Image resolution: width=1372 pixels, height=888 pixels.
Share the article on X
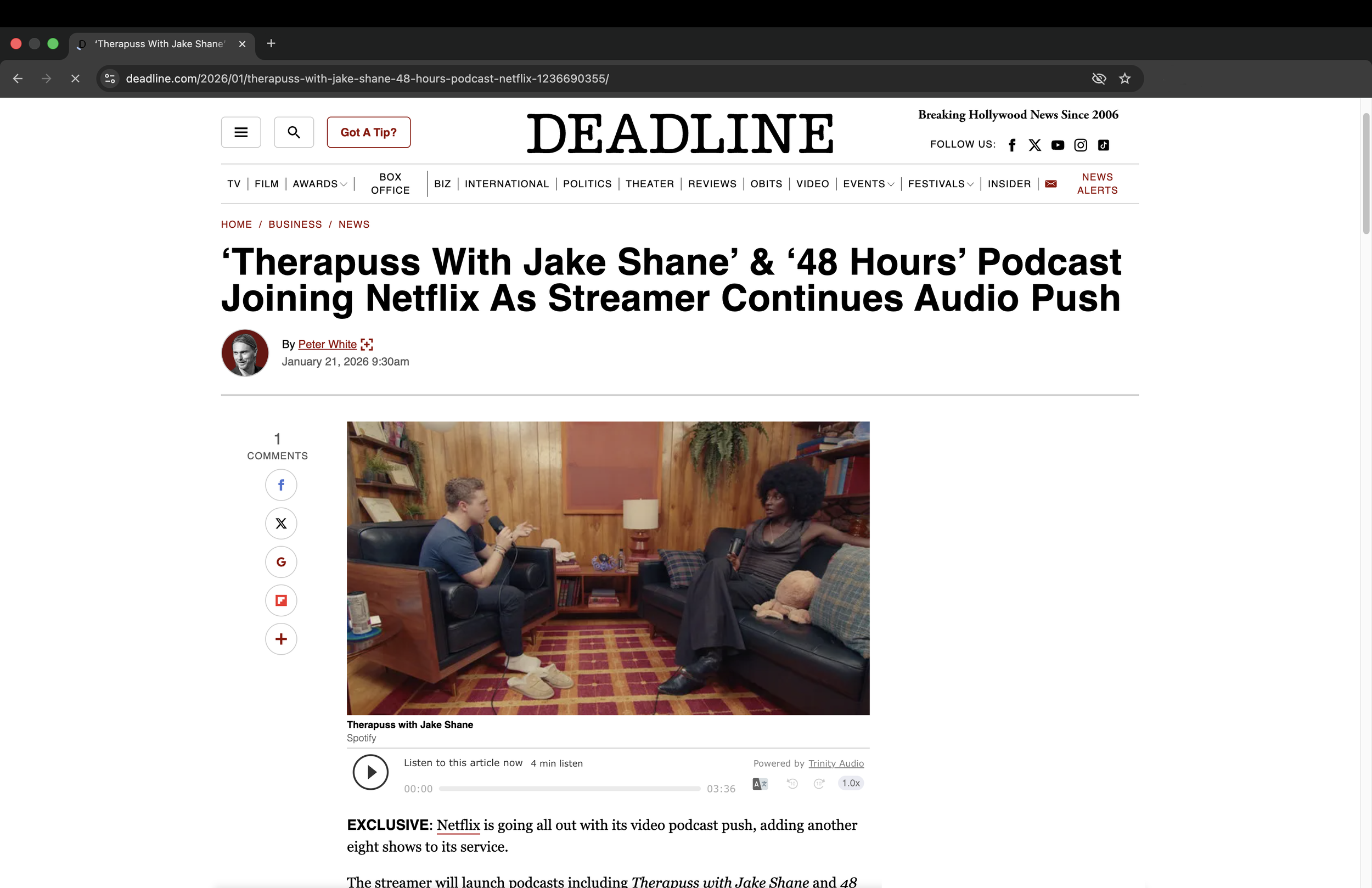pyautogui.click(x=281, y=523)
